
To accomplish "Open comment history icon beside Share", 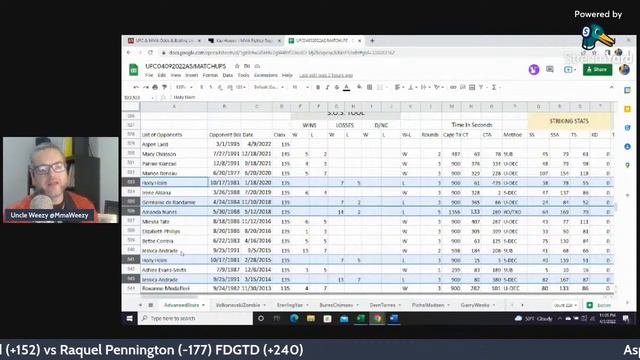I will point(550,70).
